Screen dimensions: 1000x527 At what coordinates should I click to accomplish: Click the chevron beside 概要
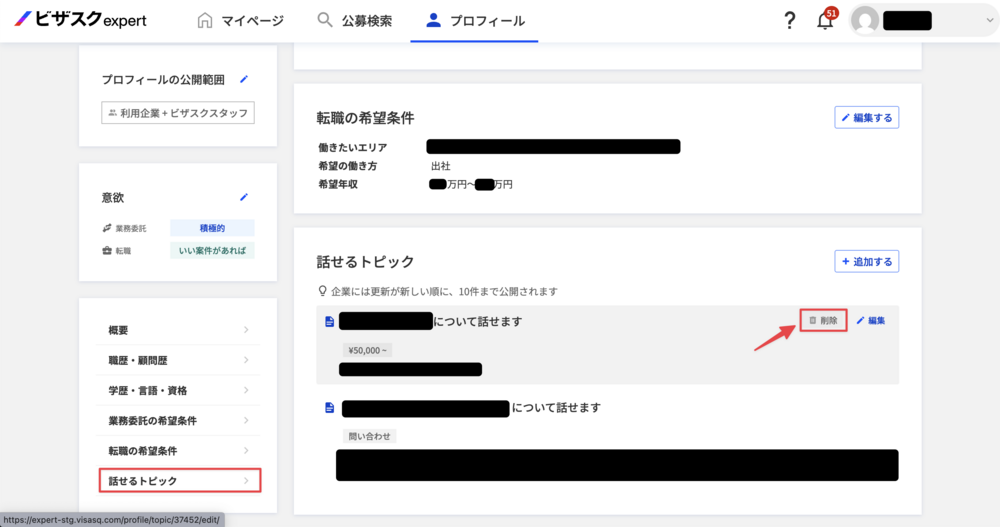(x=246, y=330)
